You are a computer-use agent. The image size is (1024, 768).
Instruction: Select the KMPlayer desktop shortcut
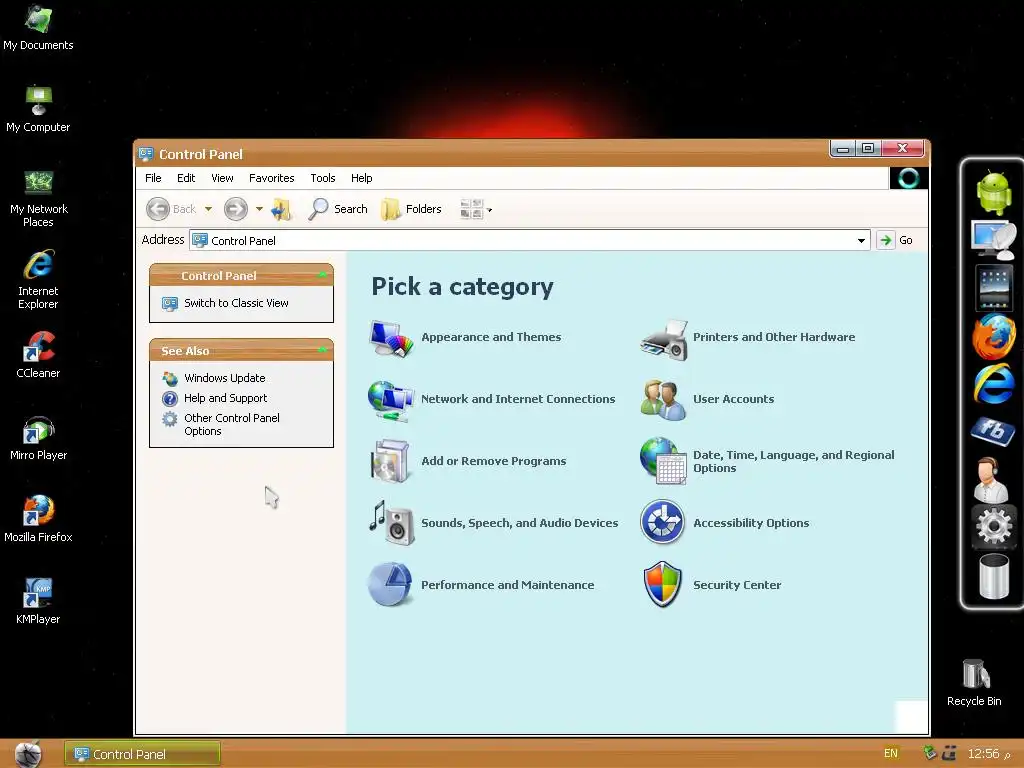(x=38, y=601)
